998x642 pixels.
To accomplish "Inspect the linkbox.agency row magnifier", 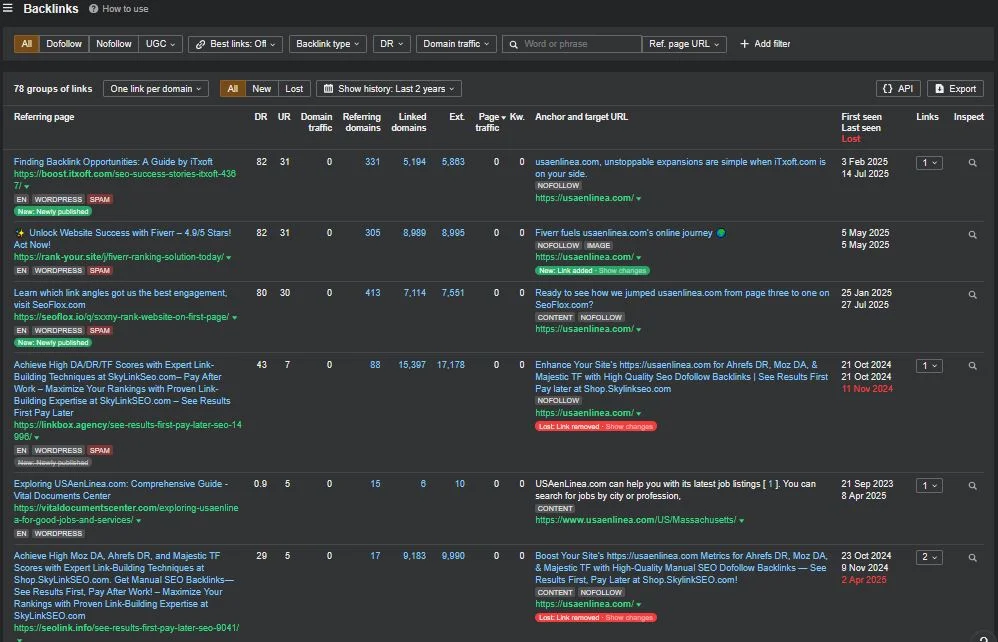I will pos(972,366).
